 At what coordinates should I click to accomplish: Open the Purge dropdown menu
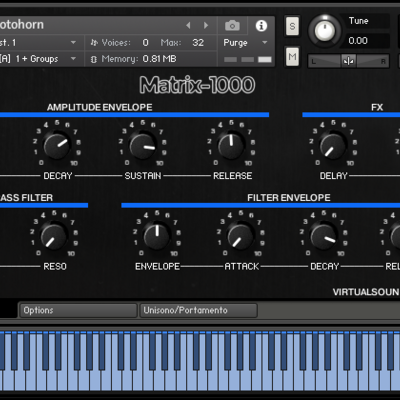tap(245, 43)
